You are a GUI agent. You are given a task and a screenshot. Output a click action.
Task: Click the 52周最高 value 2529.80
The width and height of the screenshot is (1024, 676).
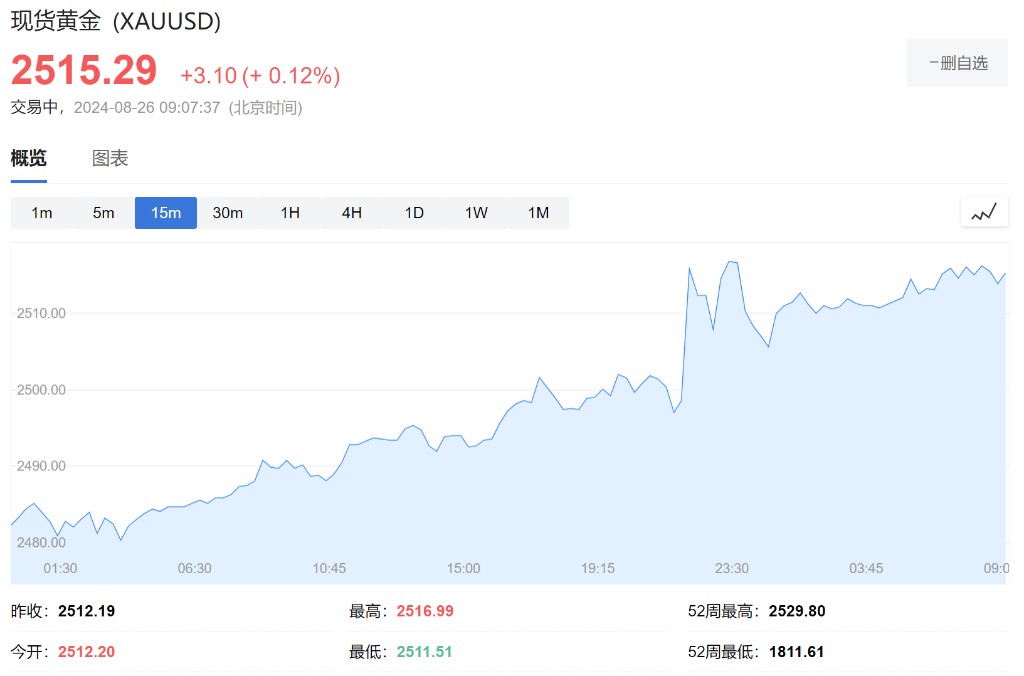tap(797, 611)
